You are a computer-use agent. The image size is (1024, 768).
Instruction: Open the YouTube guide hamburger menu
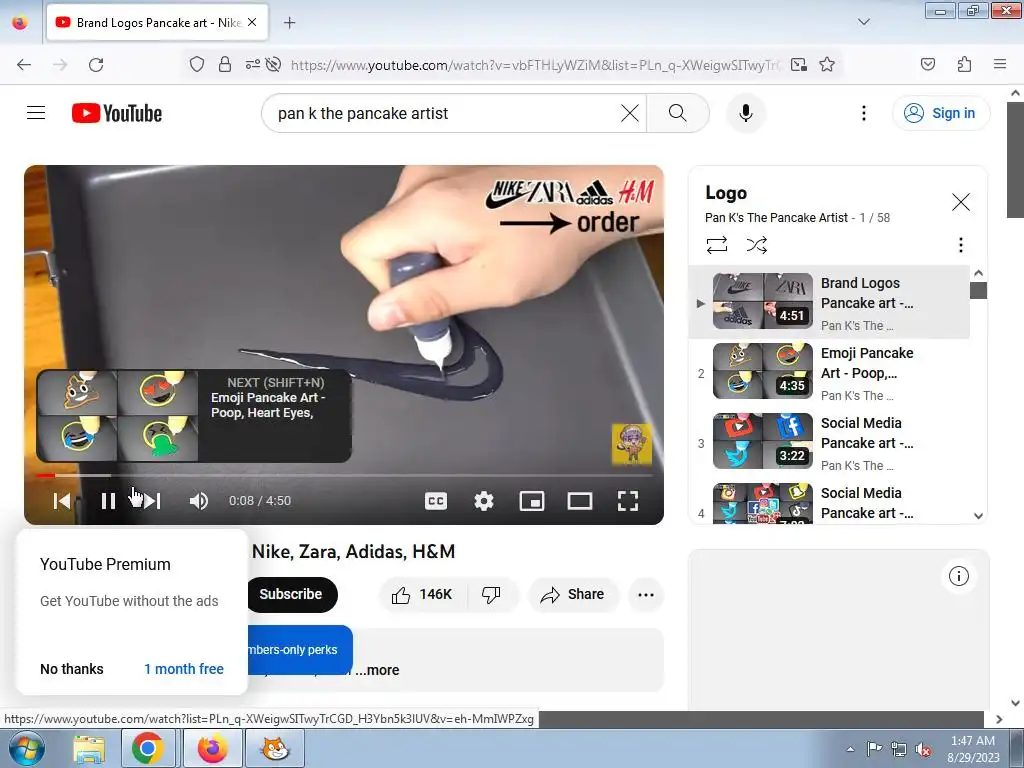point(36,113)
